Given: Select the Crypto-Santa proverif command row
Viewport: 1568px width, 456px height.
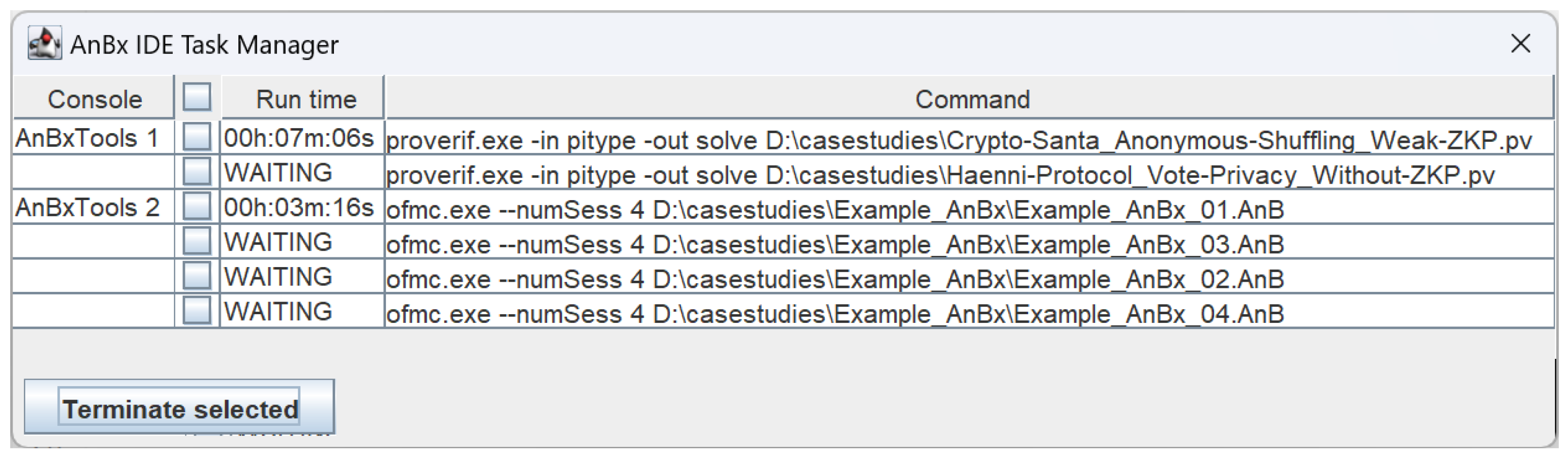Looking at the screenshot, I should click(x=959, y=141).
